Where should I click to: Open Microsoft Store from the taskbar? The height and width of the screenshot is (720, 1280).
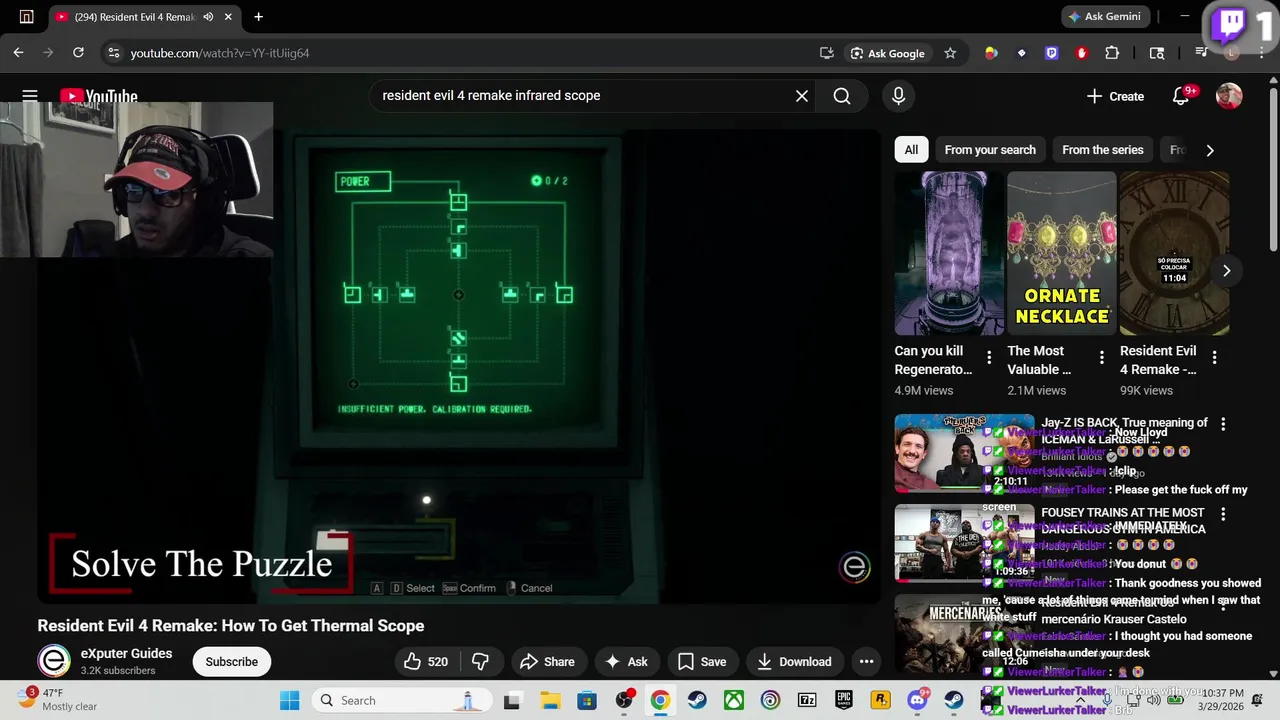tap(587, 700)
